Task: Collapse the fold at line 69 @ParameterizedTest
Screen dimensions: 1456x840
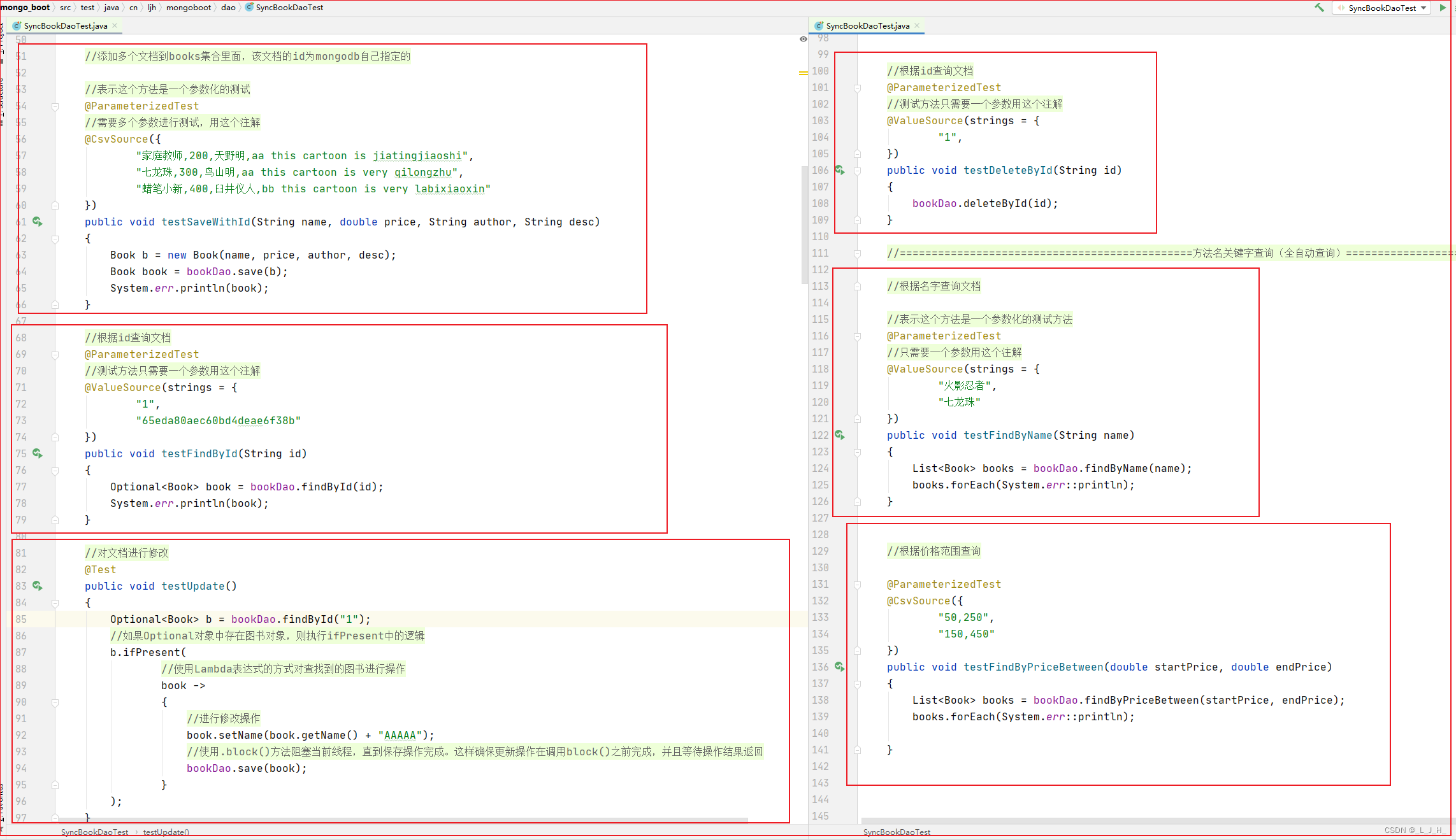Action: (x=55, y=355)
